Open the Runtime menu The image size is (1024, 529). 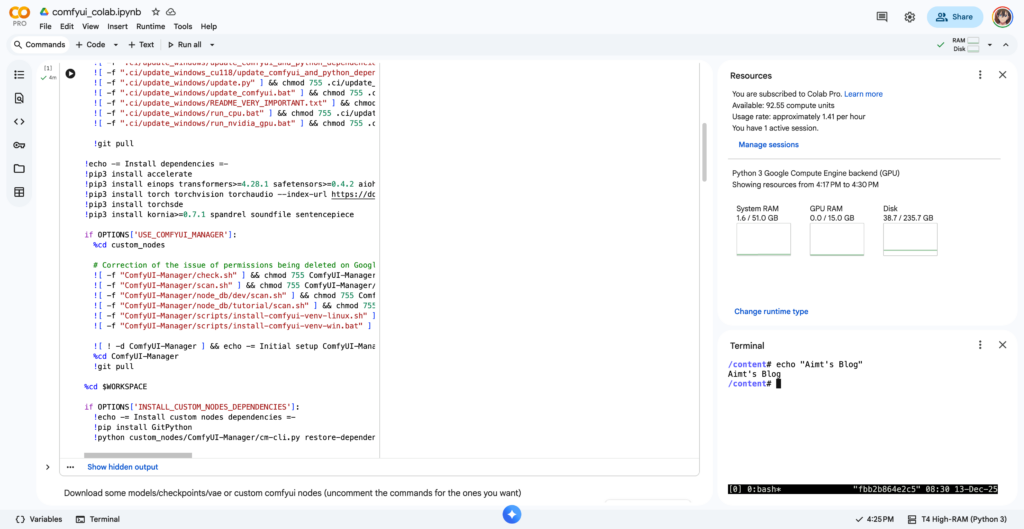click(x=150, y=26)
